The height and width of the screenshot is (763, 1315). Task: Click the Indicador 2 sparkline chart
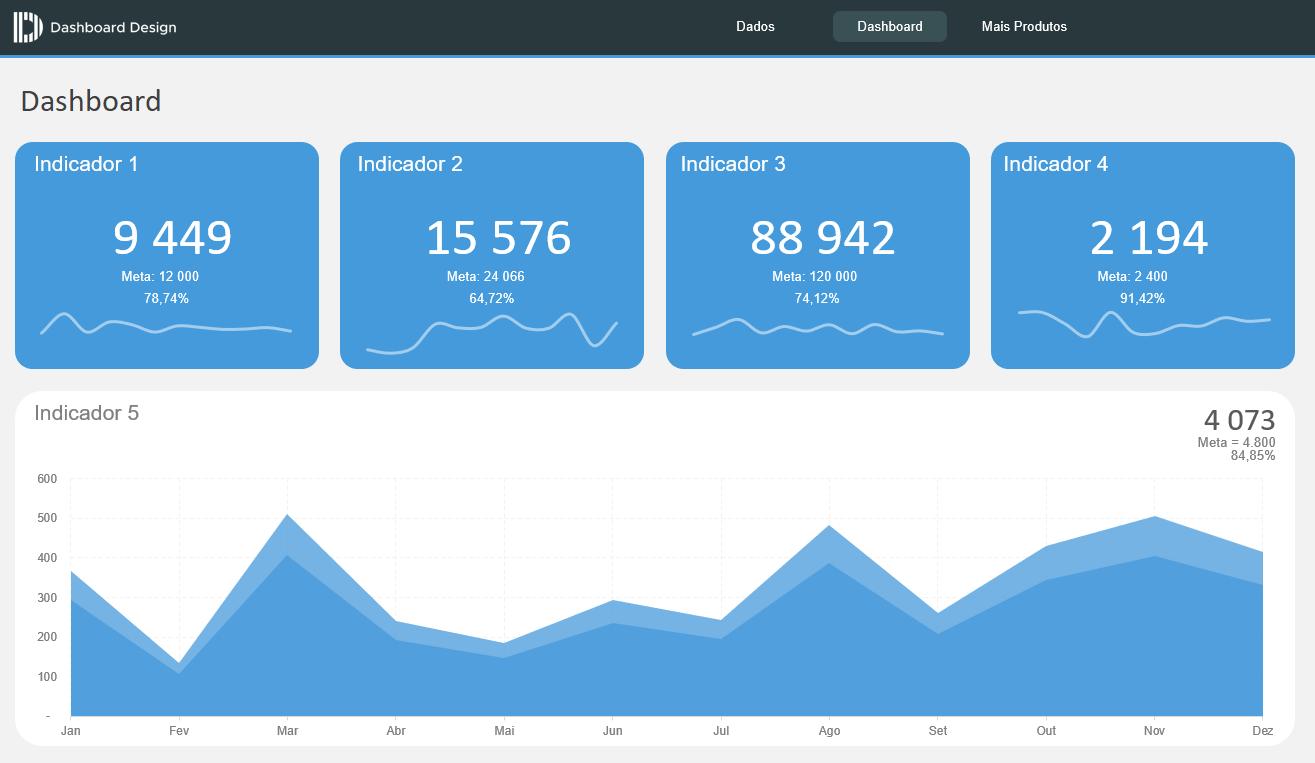[492, 332]
